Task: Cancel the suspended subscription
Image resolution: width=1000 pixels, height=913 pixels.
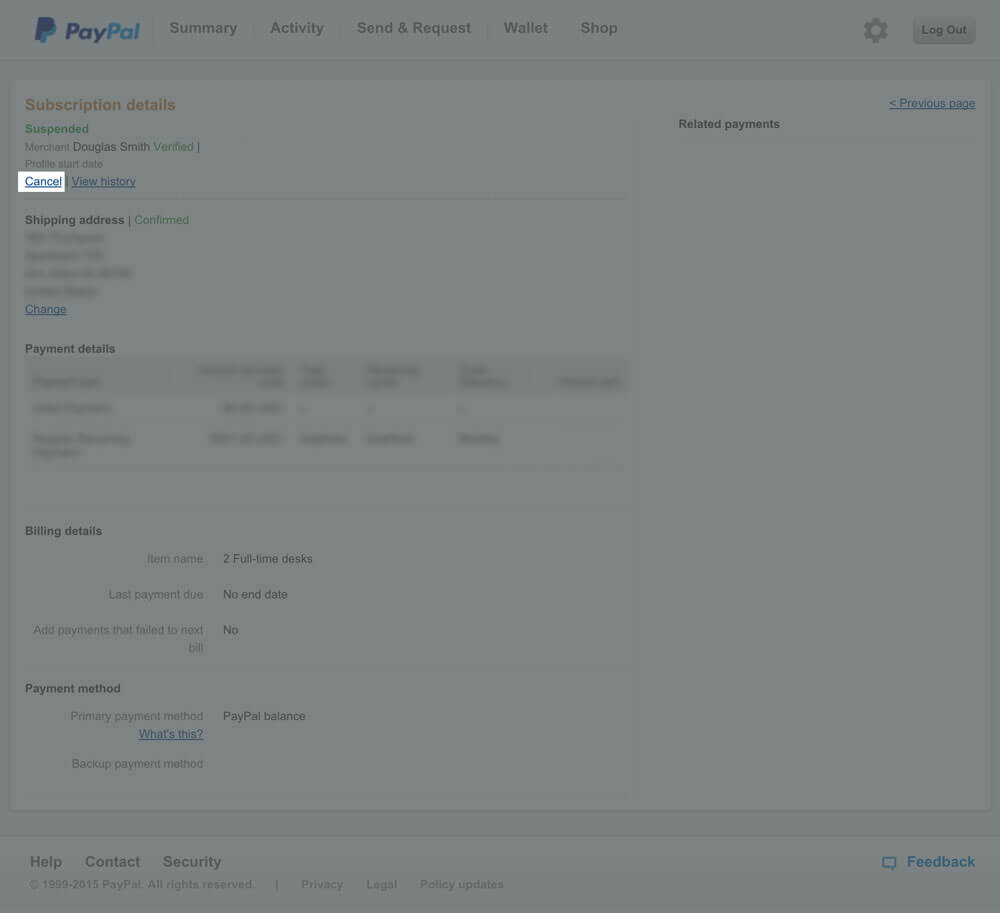Action: (x=43, y=182)
